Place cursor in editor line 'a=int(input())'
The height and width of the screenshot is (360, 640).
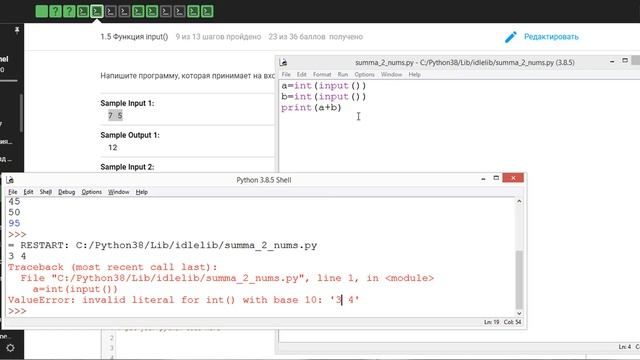point(324,86)
